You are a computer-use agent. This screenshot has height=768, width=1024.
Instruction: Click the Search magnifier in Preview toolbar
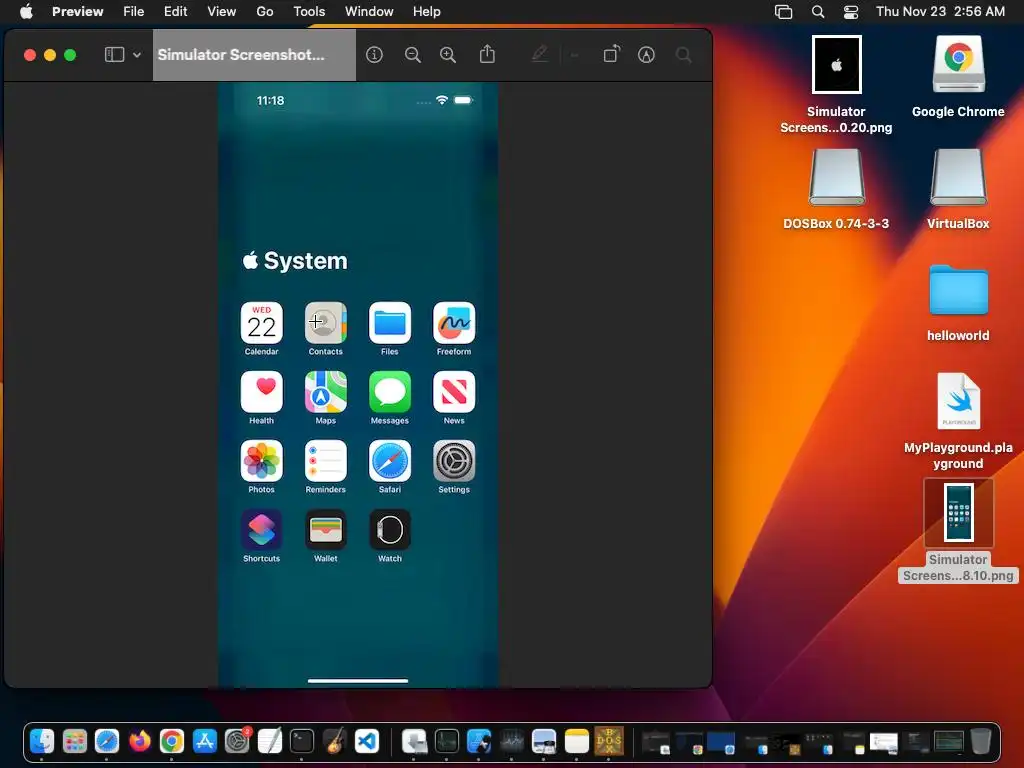coord(684,55)
